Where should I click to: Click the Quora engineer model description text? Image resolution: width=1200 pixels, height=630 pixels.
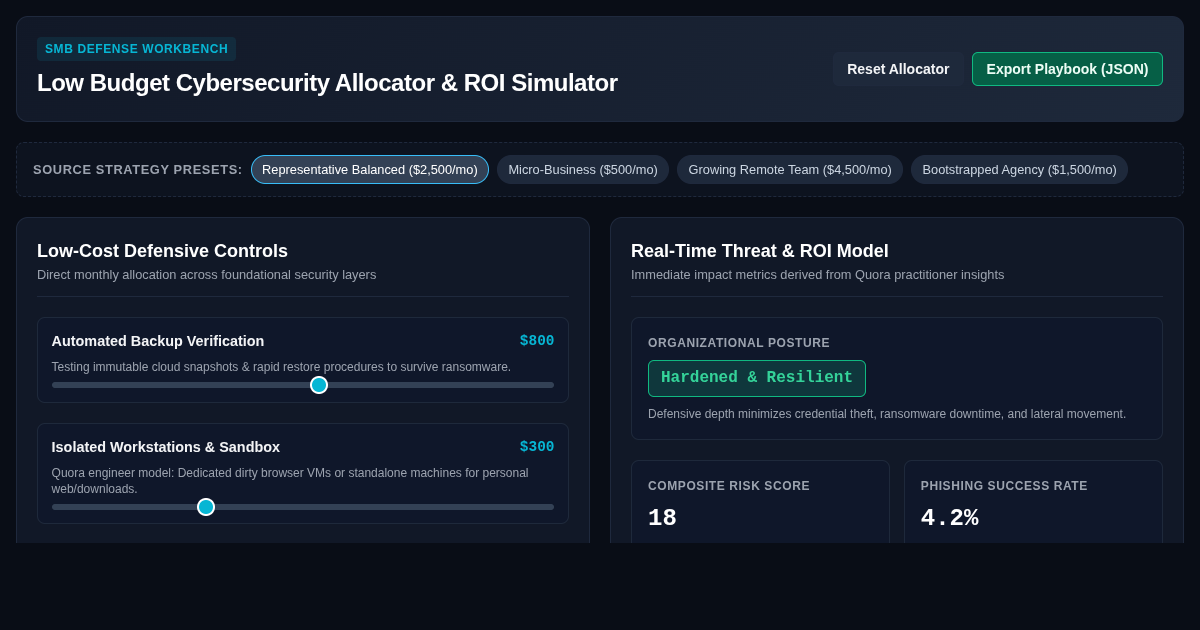pyautogui.click(x=290, y=481)
